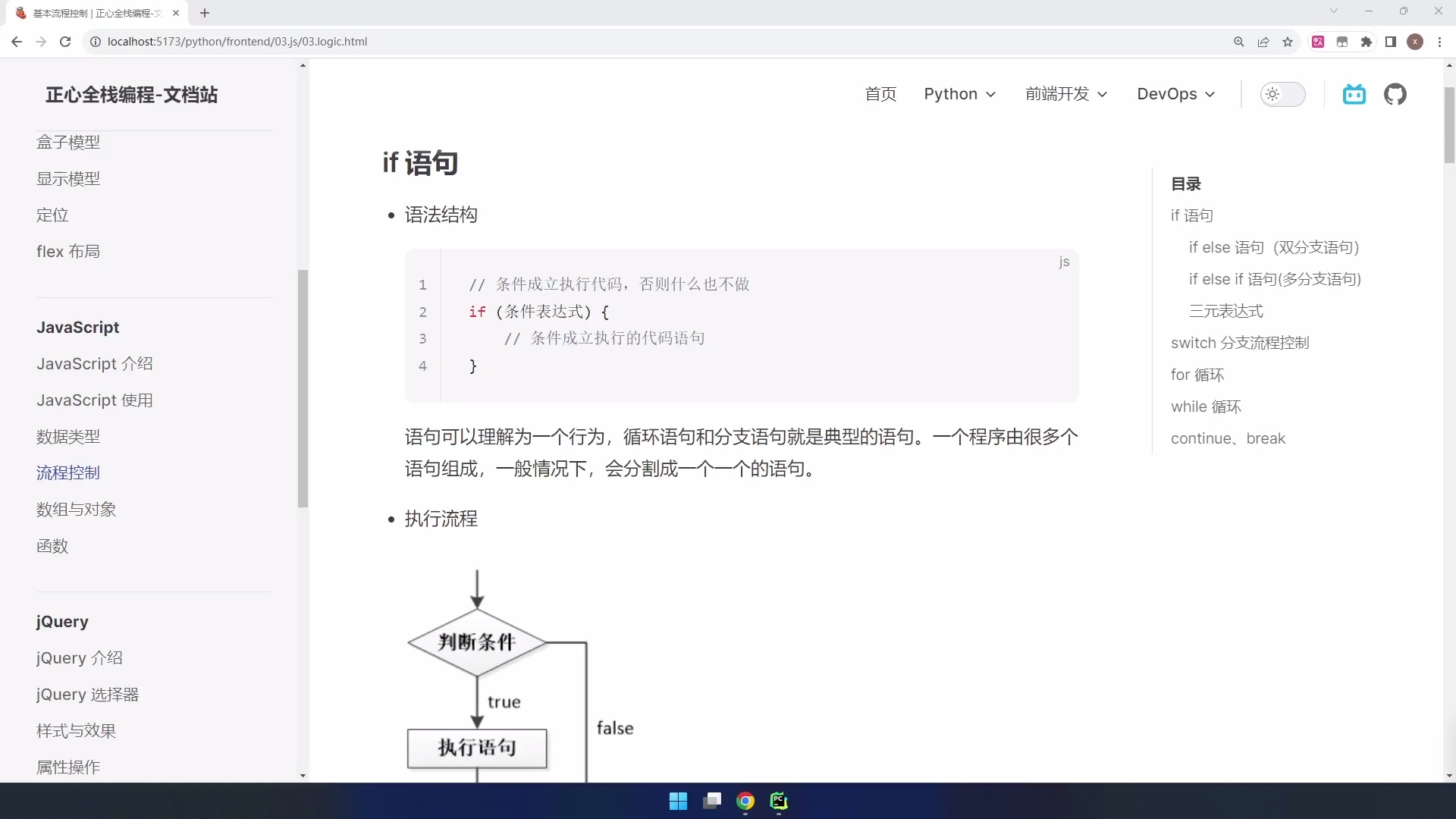The image size is (1456, 819).
Task: Open Windows Start menu
Action: 678,801
